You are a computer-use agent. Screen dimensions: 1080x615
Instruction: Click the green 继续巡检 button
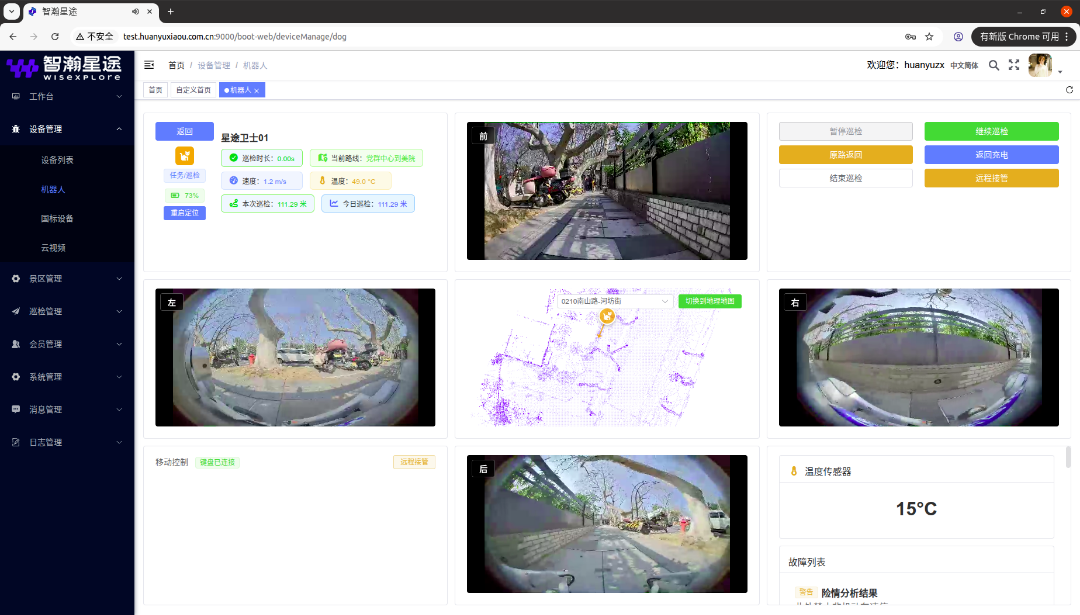point(991,131)
